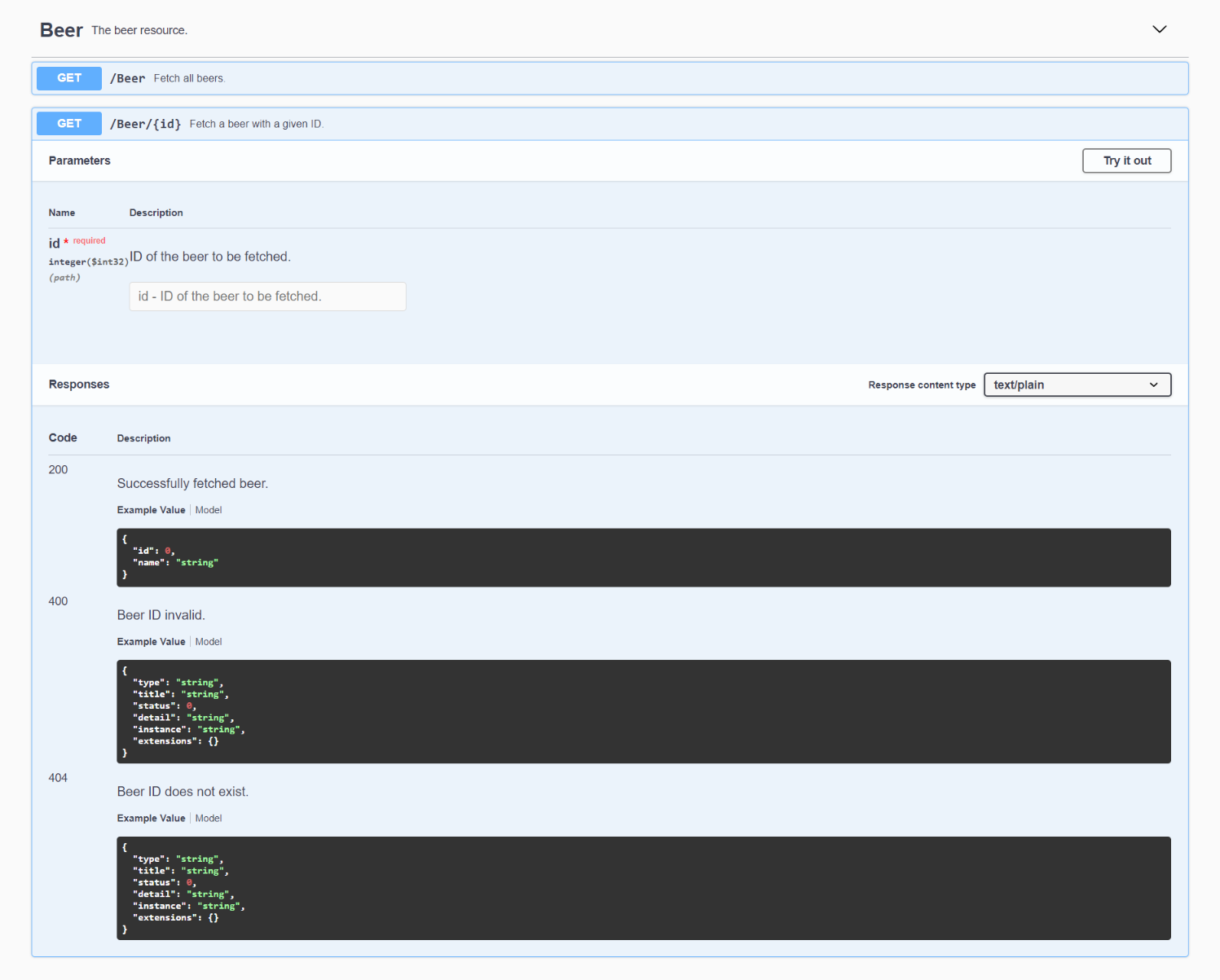Click the 'The beer resource.' description text
Screen dimensions: 1220x980
pyautogui.click(x=139, y=30)
